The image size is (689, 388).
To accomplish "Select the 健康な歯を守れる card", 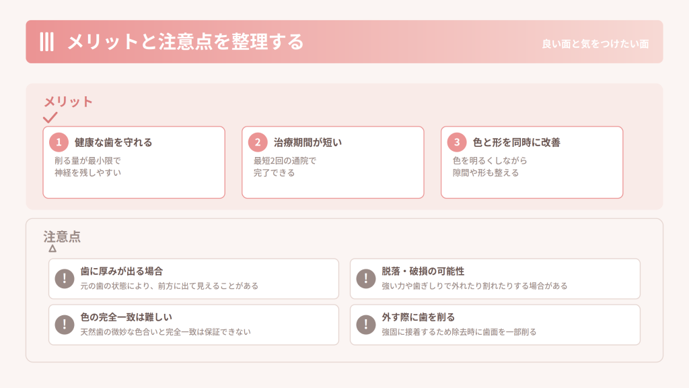I will 134,162.
